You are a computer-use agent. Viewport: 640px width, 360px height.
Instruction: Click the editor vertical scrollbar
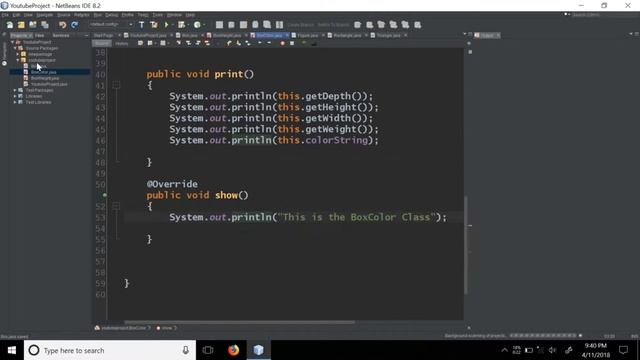466,245
